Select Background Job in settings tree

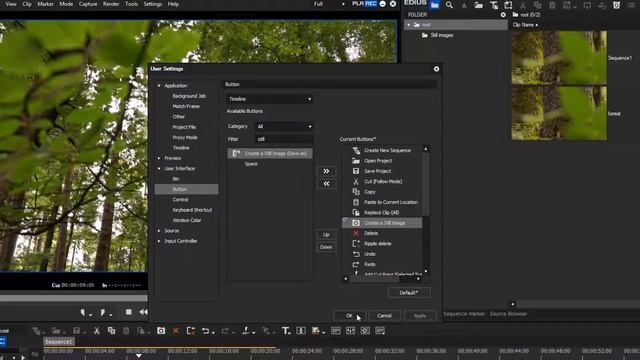click(x=189, y=96)
